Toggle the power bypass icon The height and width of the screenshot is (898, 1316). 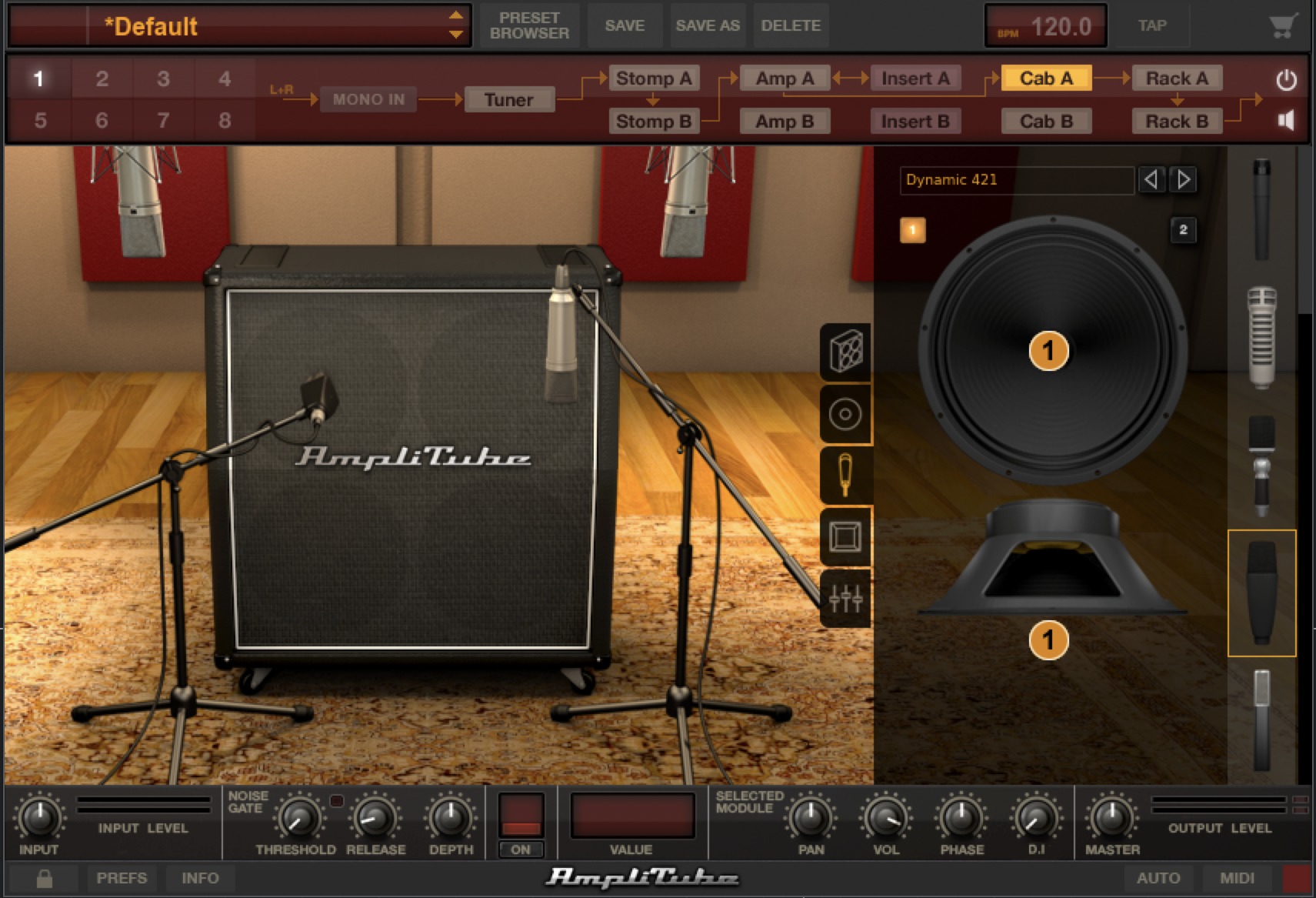coord(1286,79)
